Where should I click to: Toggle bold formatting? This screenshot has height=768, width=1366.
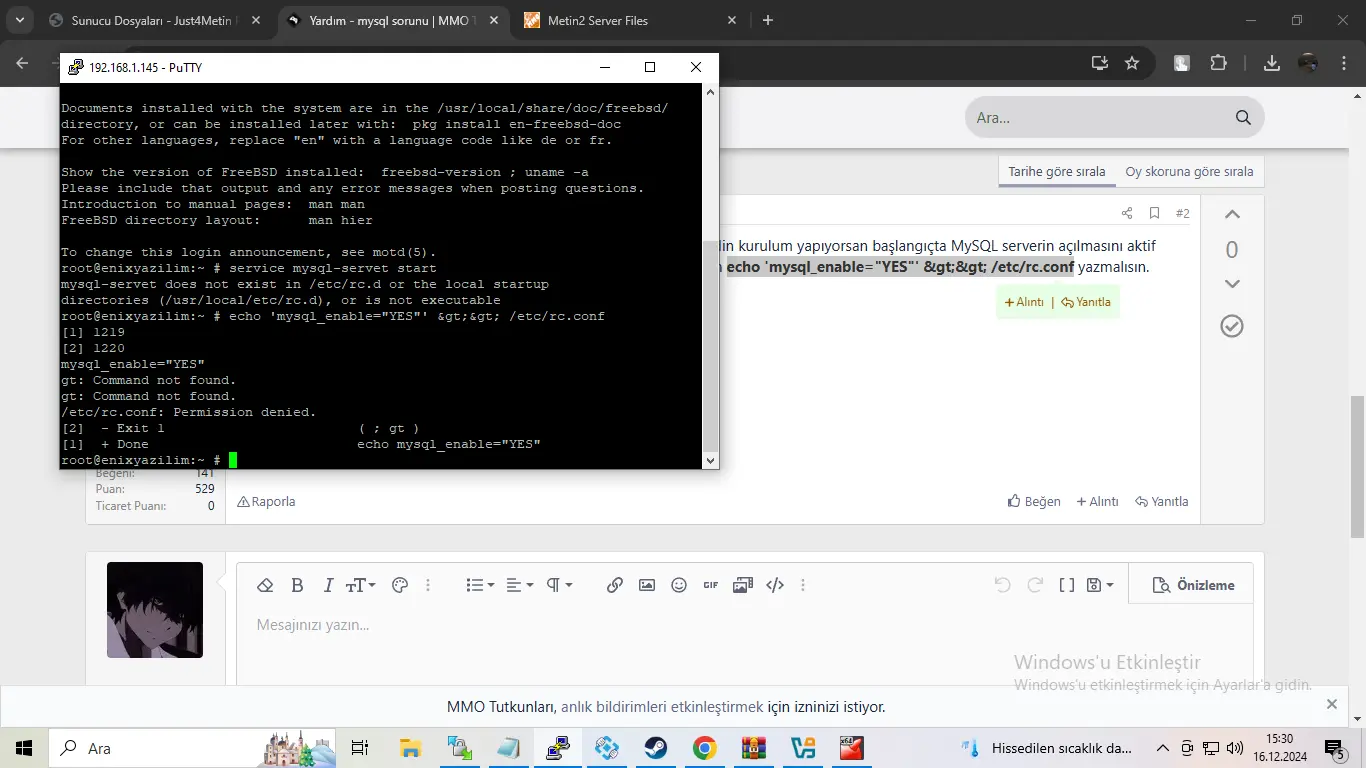tap(297, 584)
